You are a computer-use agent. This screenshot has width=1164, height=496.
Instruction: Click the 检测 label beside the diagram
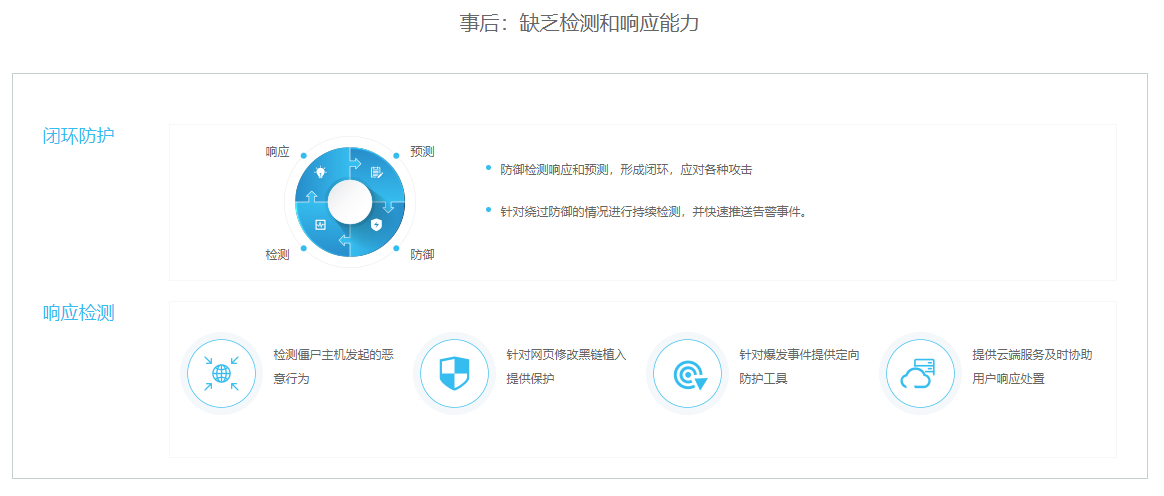tap(277, 255)
